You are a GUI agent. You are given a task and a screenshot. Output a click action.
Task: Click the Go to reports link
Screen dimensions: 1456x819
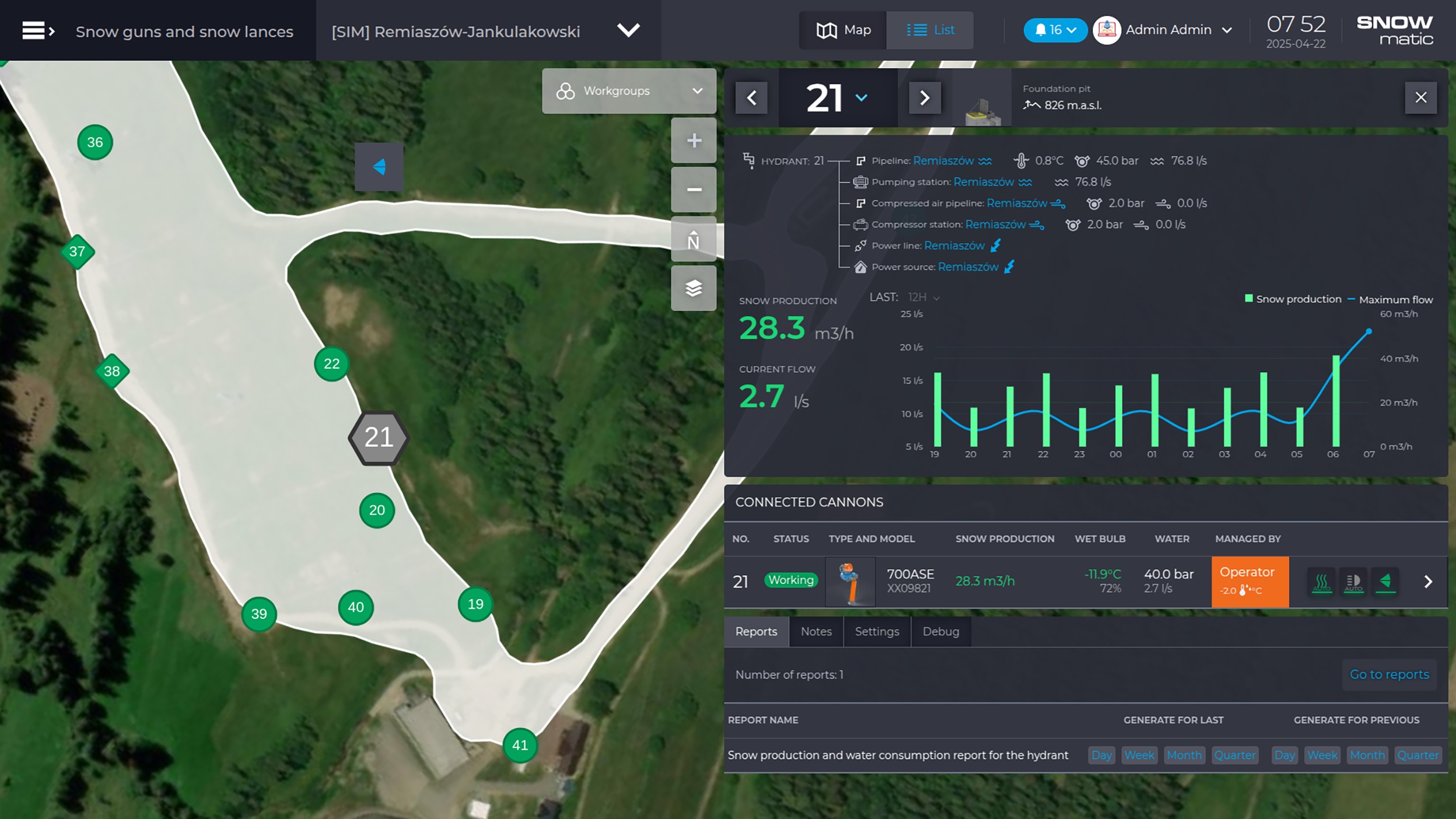1389,674
